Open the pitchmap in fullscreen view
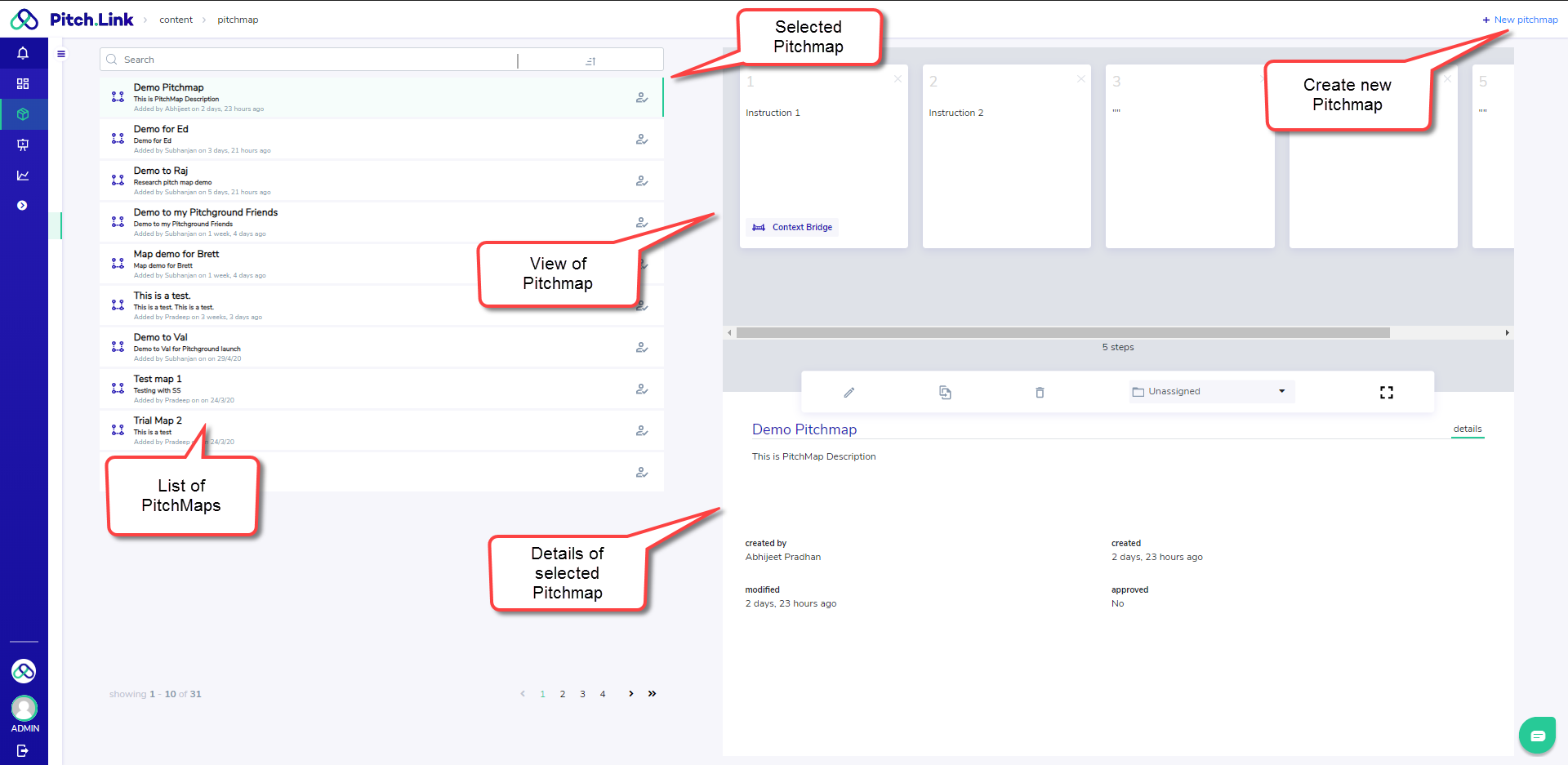 [x=1386, y=393]
